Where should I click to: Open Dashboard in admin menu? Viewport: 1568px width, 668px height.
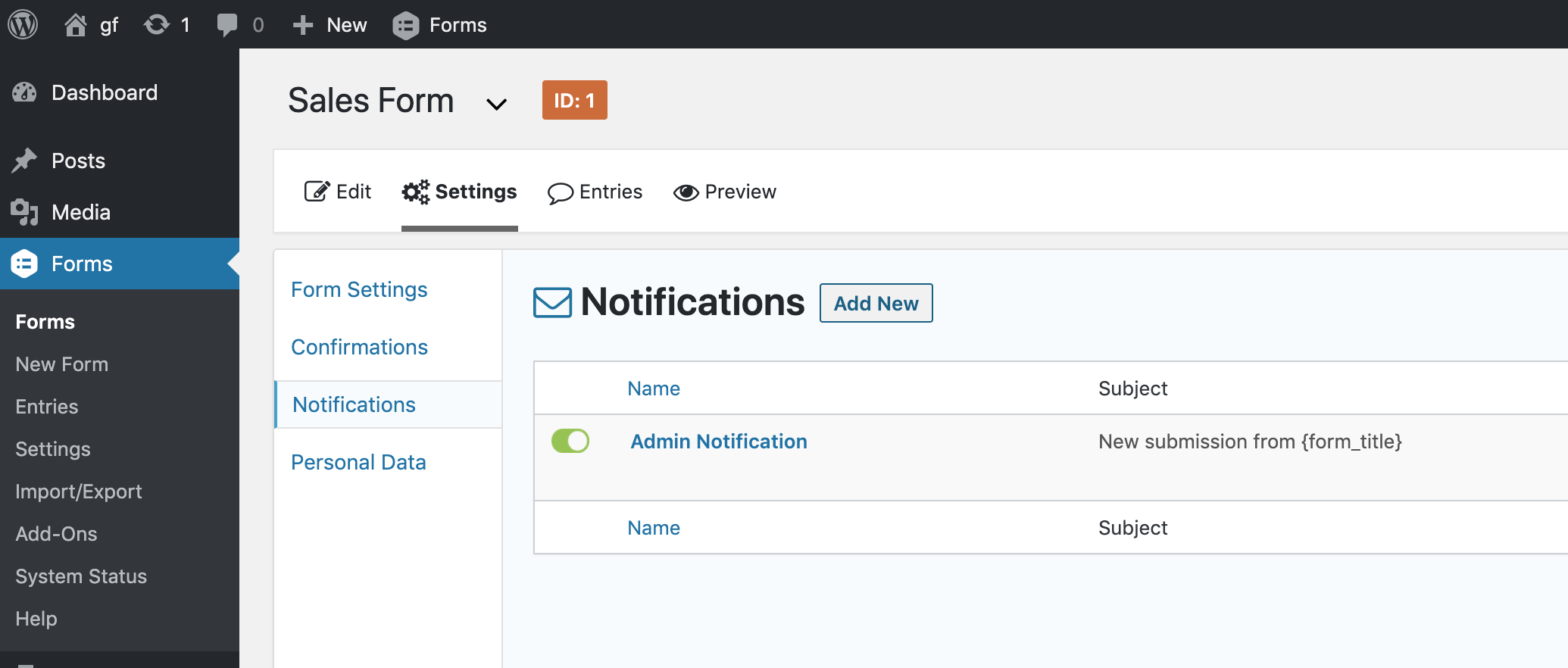(105, 92)
